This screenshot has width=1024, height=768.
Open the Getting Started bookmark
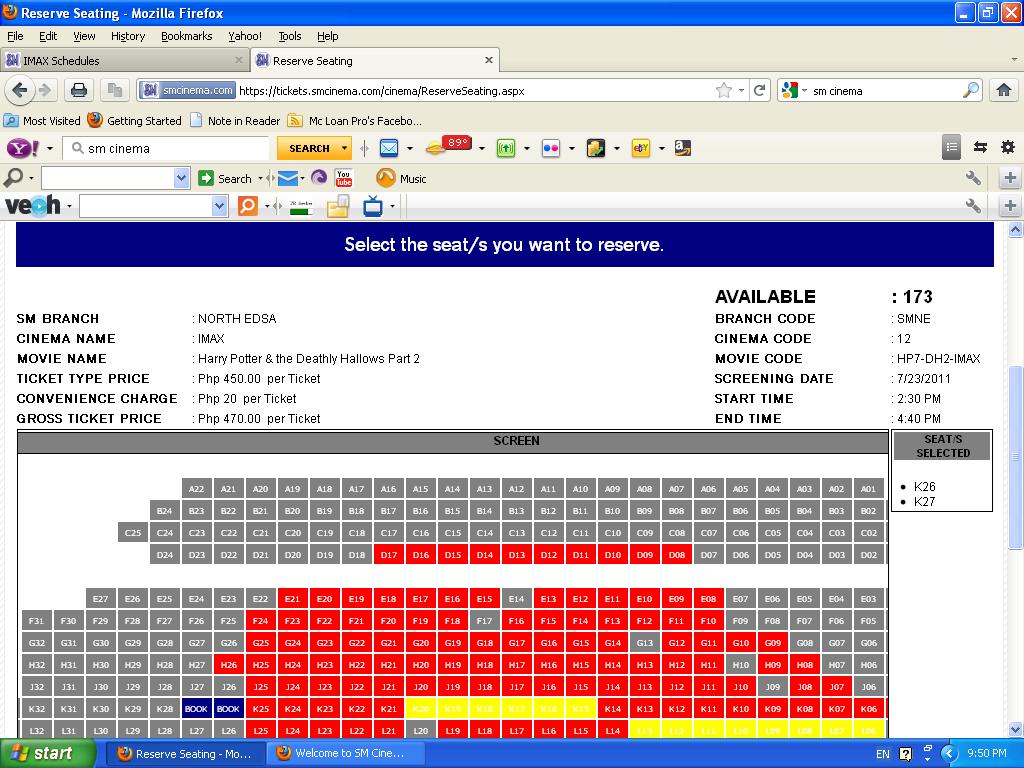tap(135, 121)
